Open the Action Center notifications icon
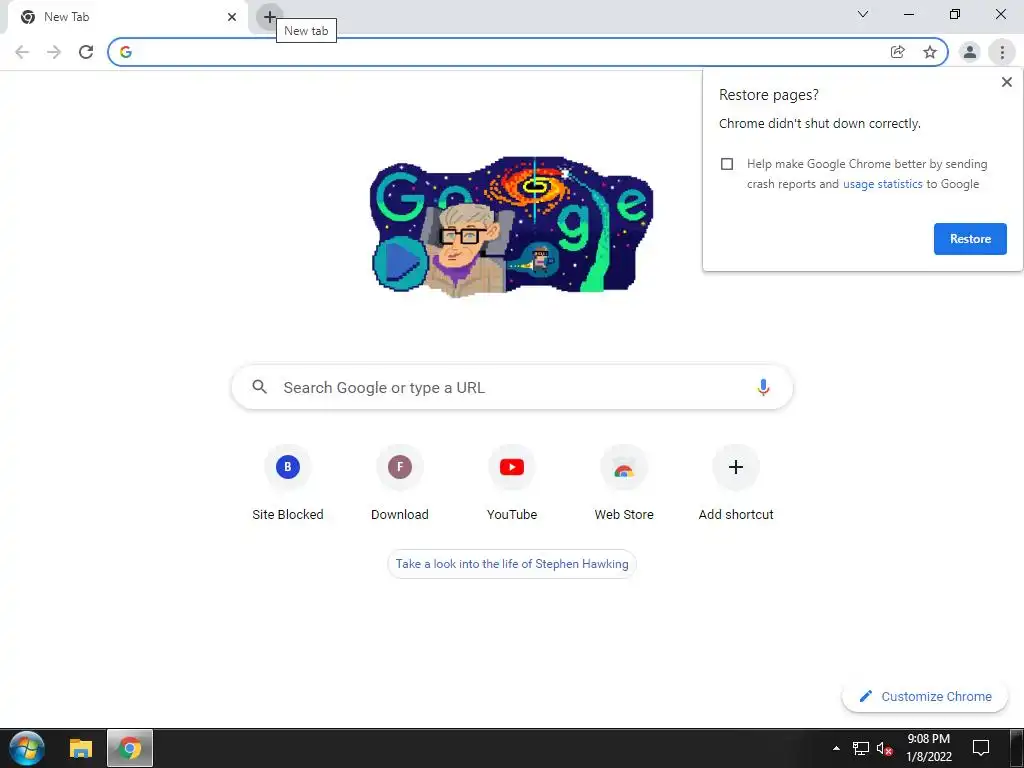Image resolution: width=1024 pixels, height=768 pixels. 981,748
